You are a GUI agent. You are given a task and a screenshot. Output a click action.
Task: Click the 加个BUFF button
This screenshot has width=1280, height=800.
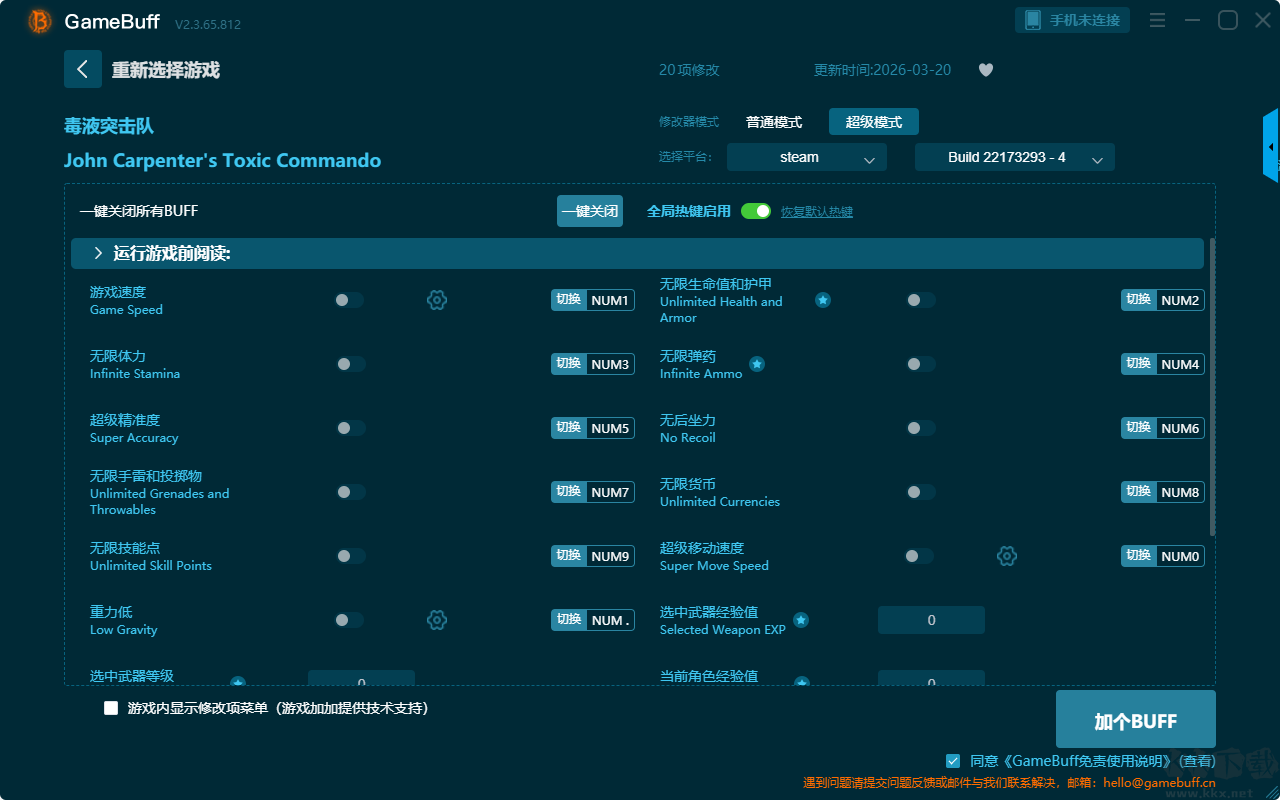click(x=1136, y=720)
